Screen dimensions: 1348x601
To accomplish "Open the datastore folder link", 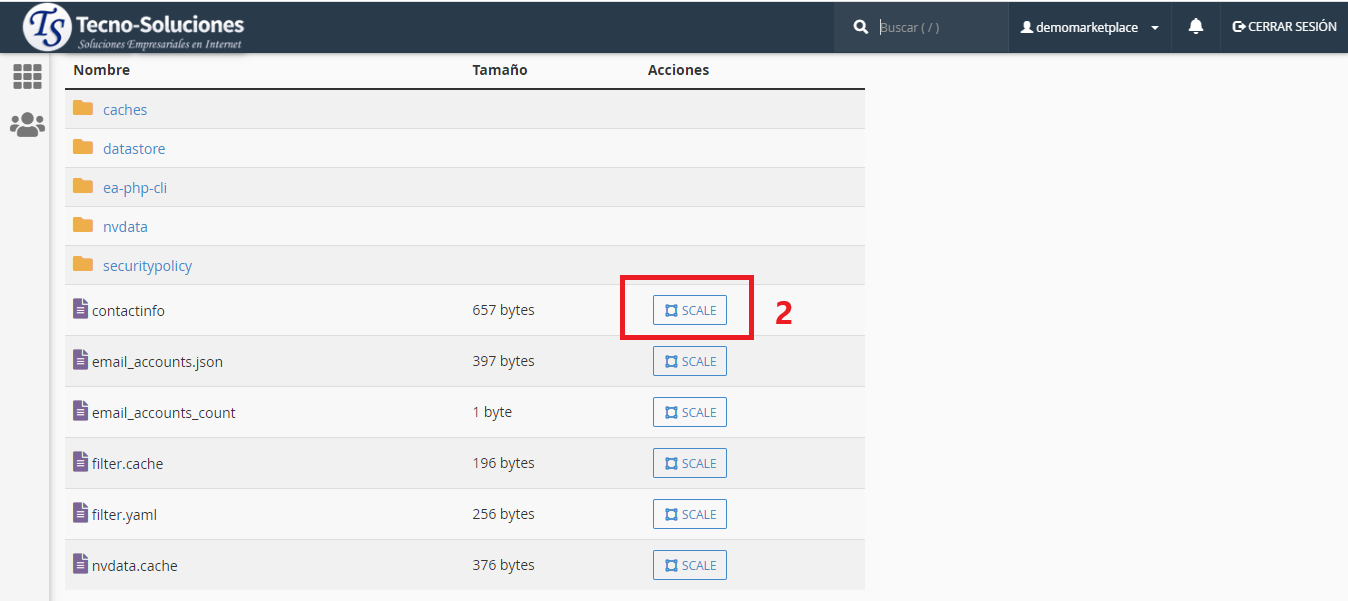I will [x=134, y=149].
